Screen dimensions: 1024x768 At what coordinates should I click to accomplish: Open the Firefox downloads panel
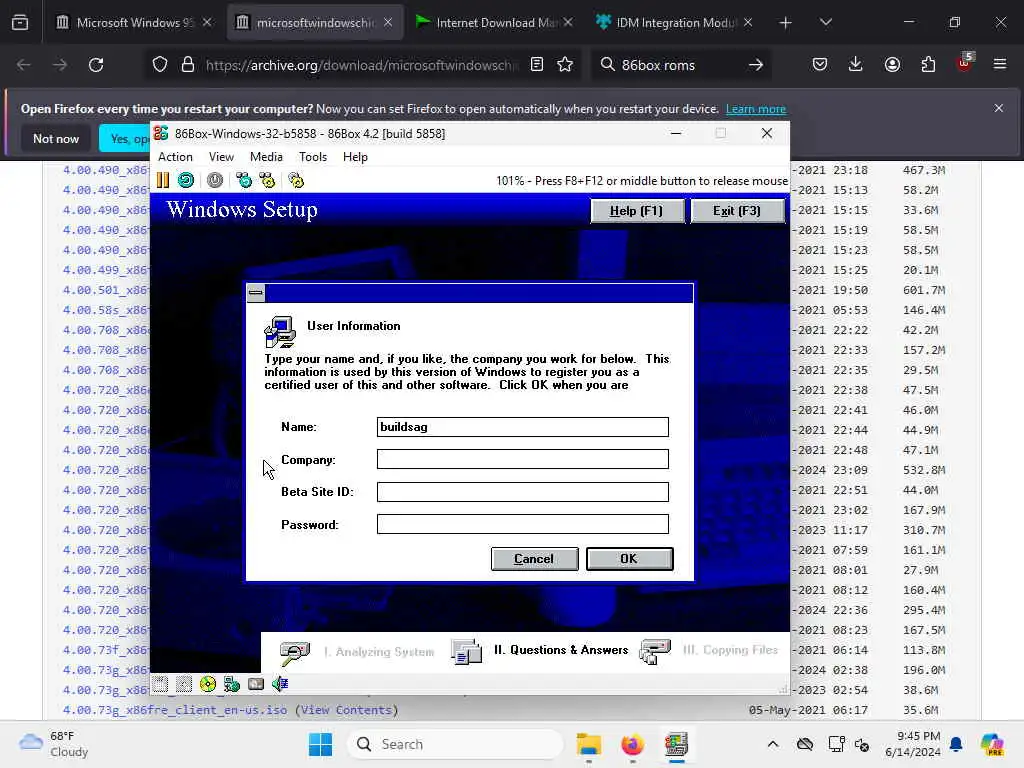(x=856, y=65)
